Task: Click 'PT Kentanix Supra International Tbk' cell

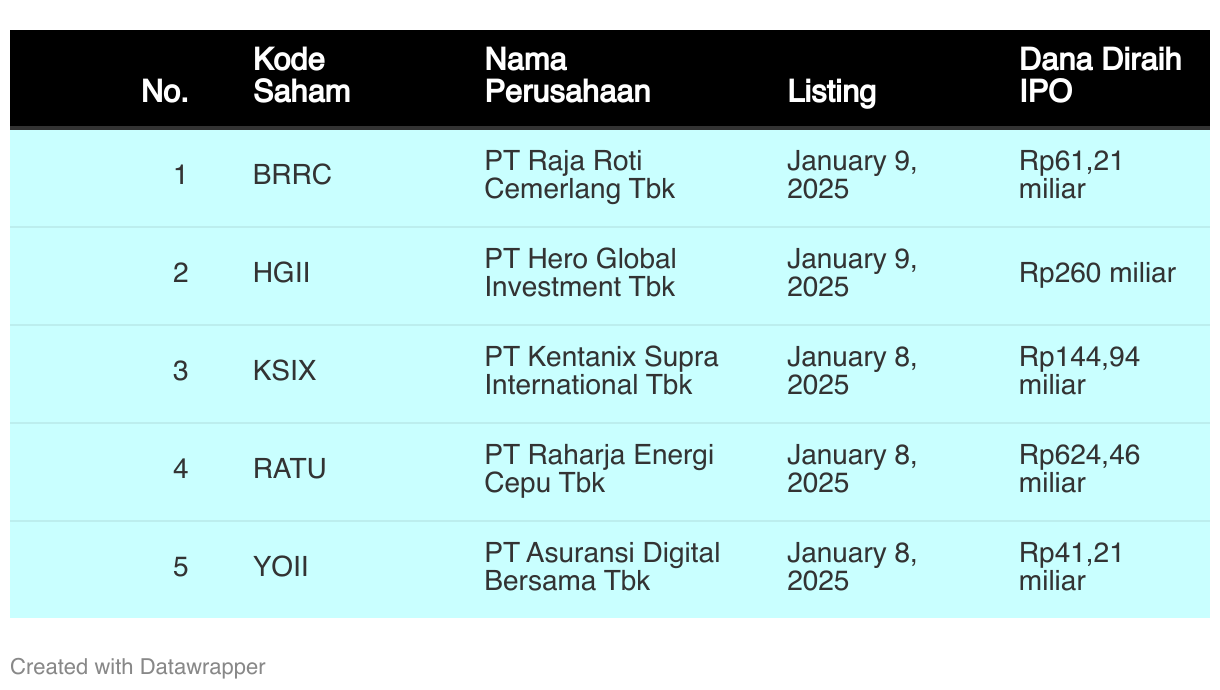Action: pyautogui.click(x=601, y=371)
